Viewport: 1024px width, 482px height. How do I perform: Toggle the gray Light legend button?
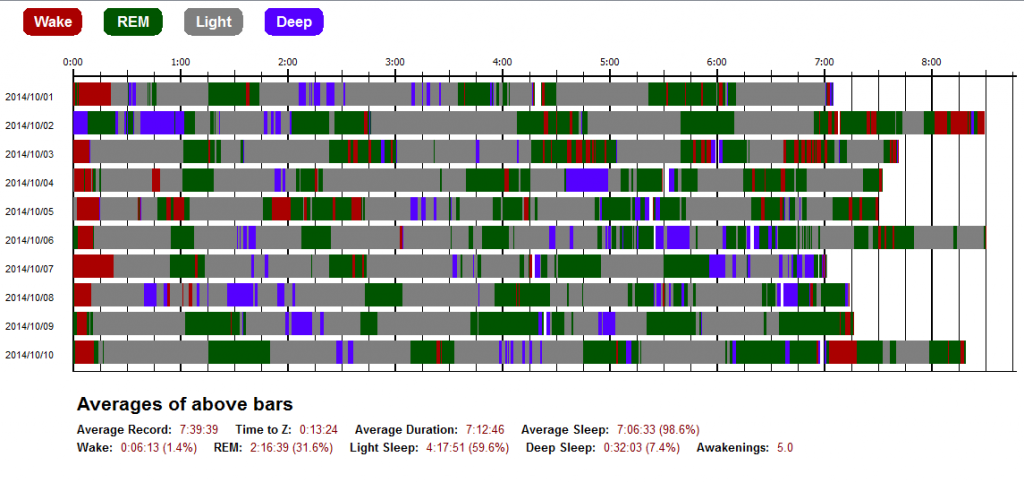(x=214, y=22)
